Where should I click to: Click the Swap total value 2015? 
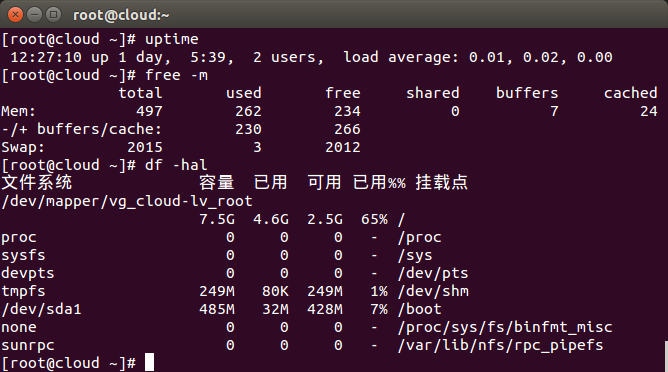145,147
